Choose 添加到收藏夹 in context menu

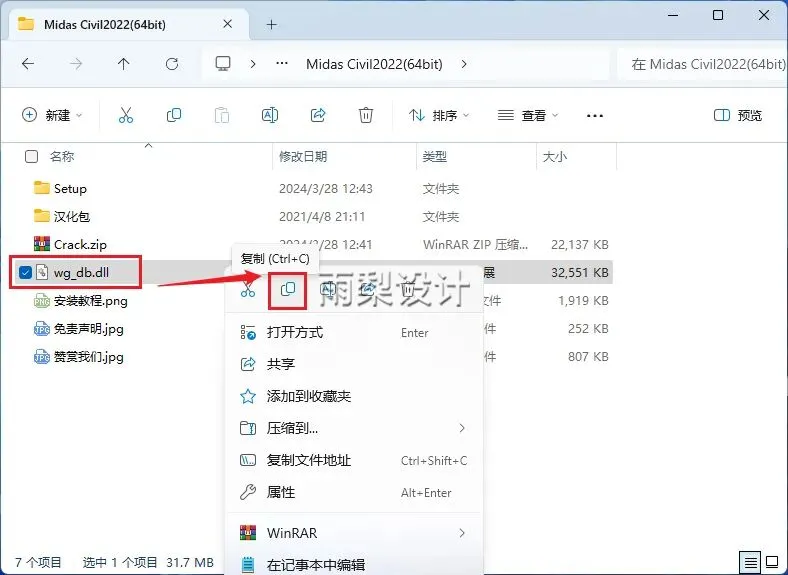tap(355, 396)
